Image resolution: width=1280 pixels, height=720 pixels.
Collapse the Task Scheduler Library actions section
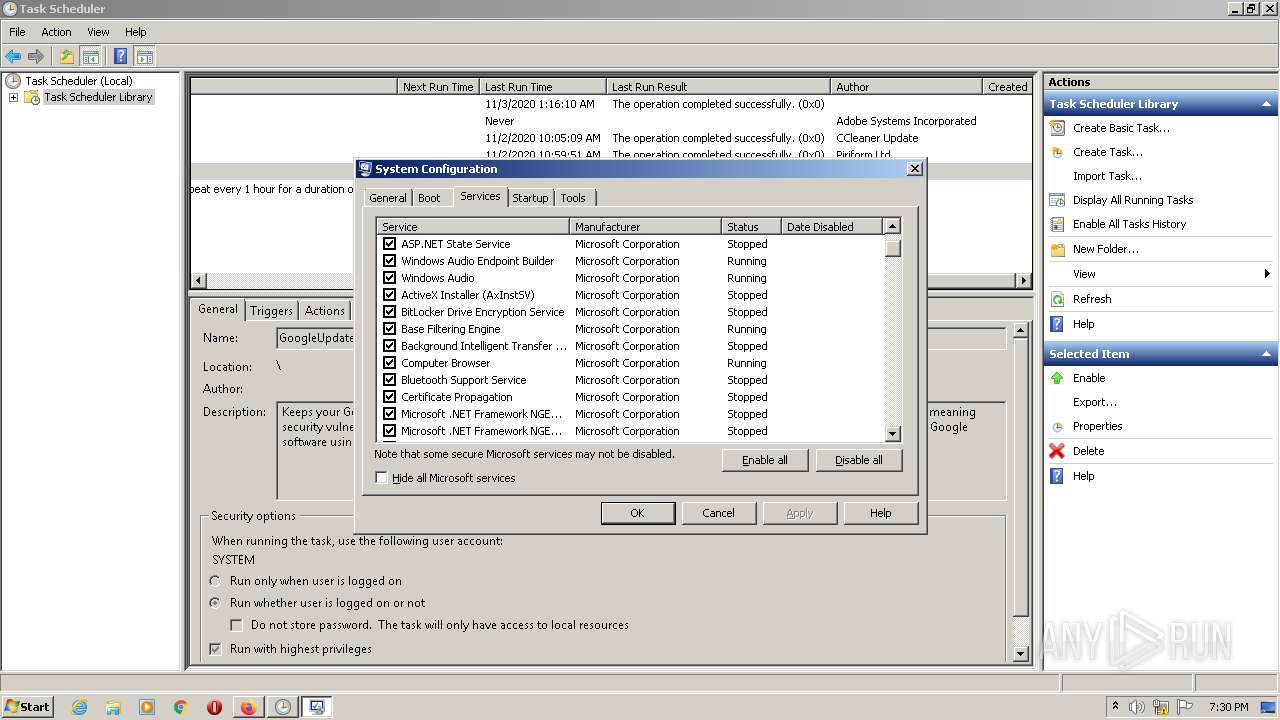point(1267,104)
